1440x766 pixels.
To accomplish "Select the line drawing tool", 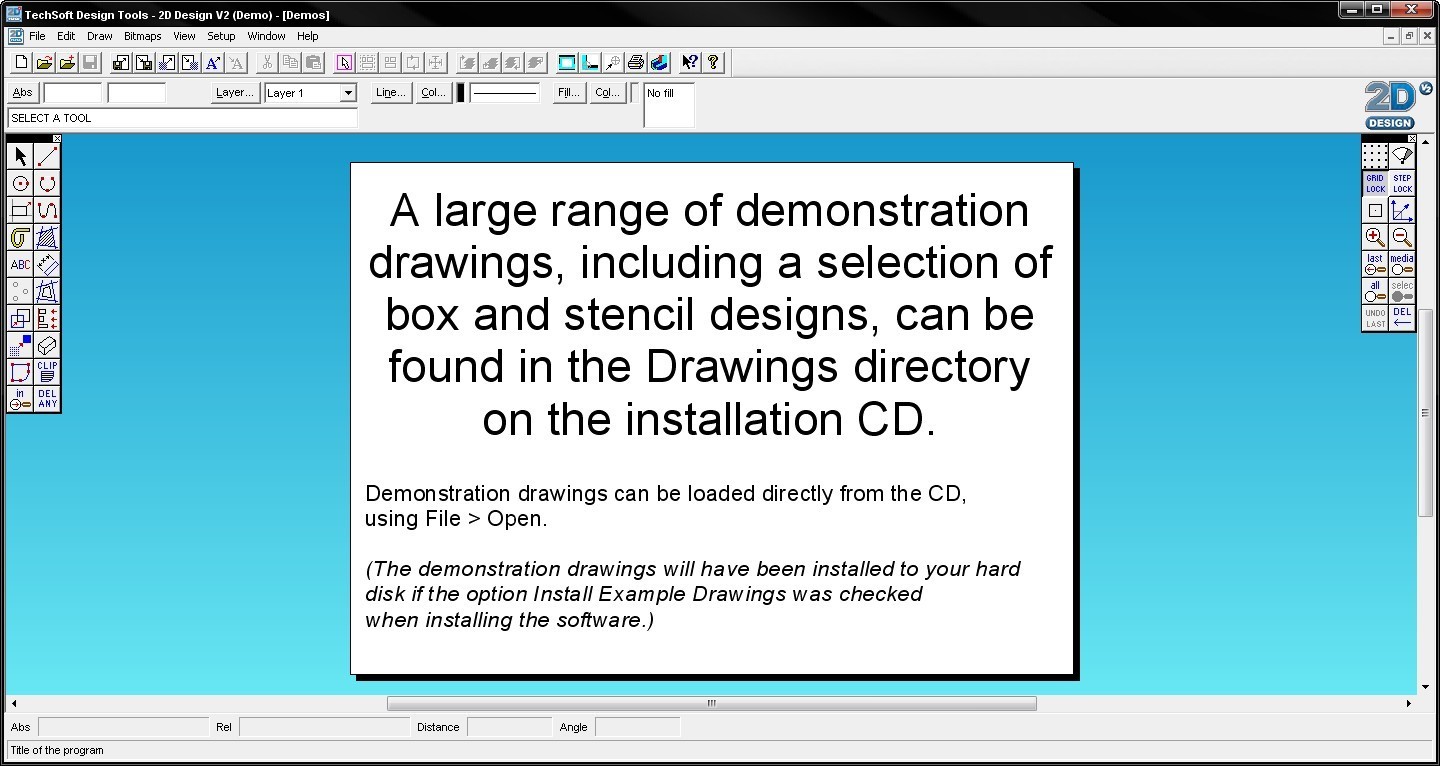I will (46, 155).
